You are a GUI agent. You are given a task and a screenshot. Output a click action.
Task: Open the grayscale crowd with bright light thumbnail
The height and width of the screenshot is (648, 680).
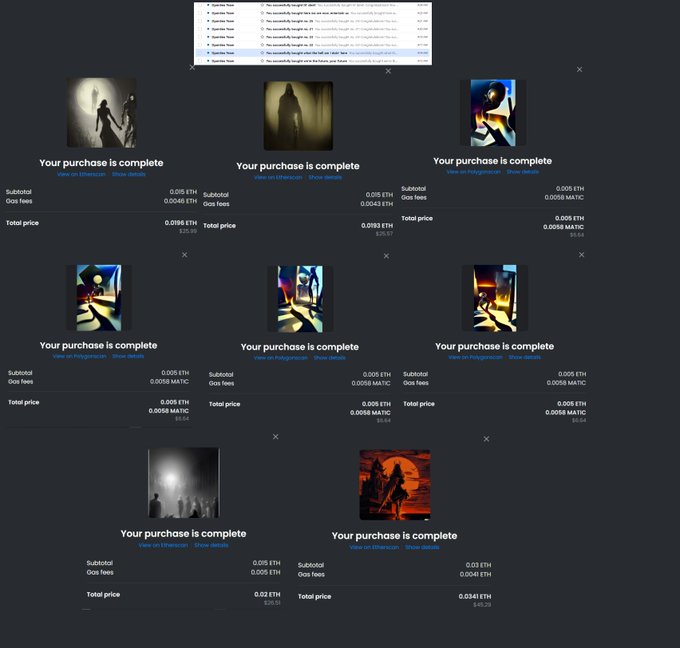click(184, 483)
